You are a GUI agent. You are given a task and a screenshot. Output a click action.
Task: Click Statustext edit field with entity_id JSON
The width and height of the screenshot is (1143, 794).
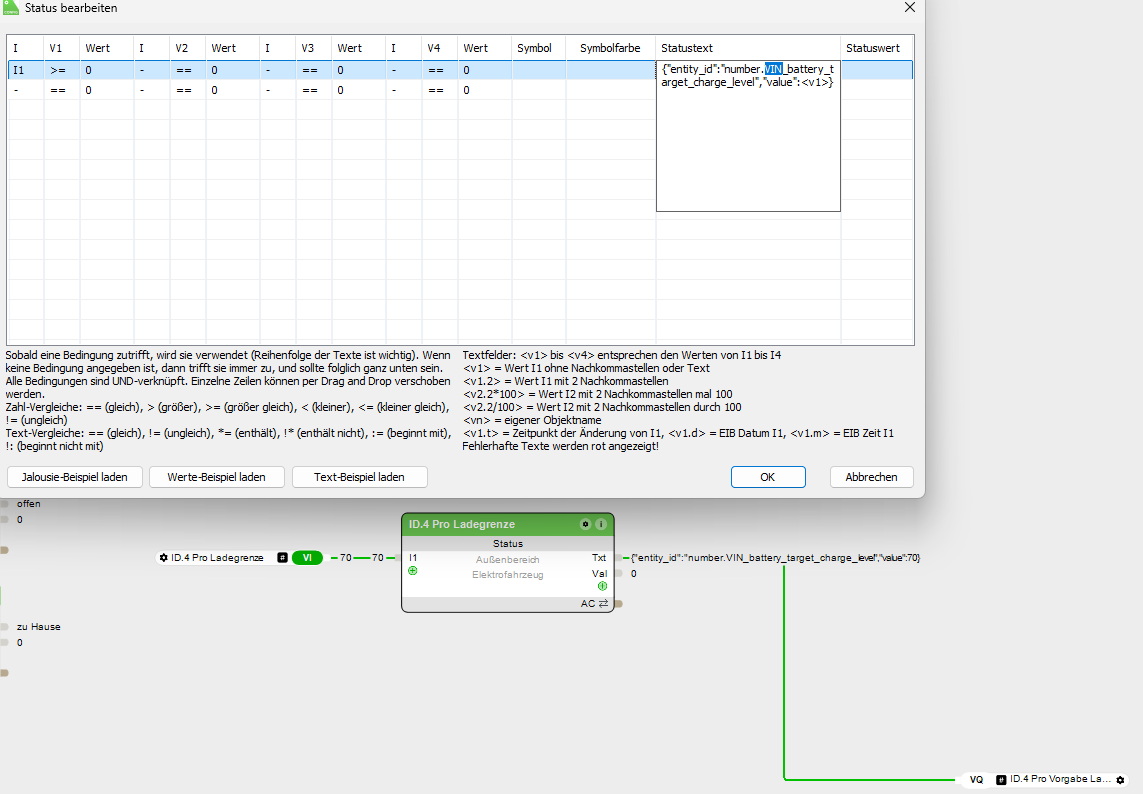point(748,136)
